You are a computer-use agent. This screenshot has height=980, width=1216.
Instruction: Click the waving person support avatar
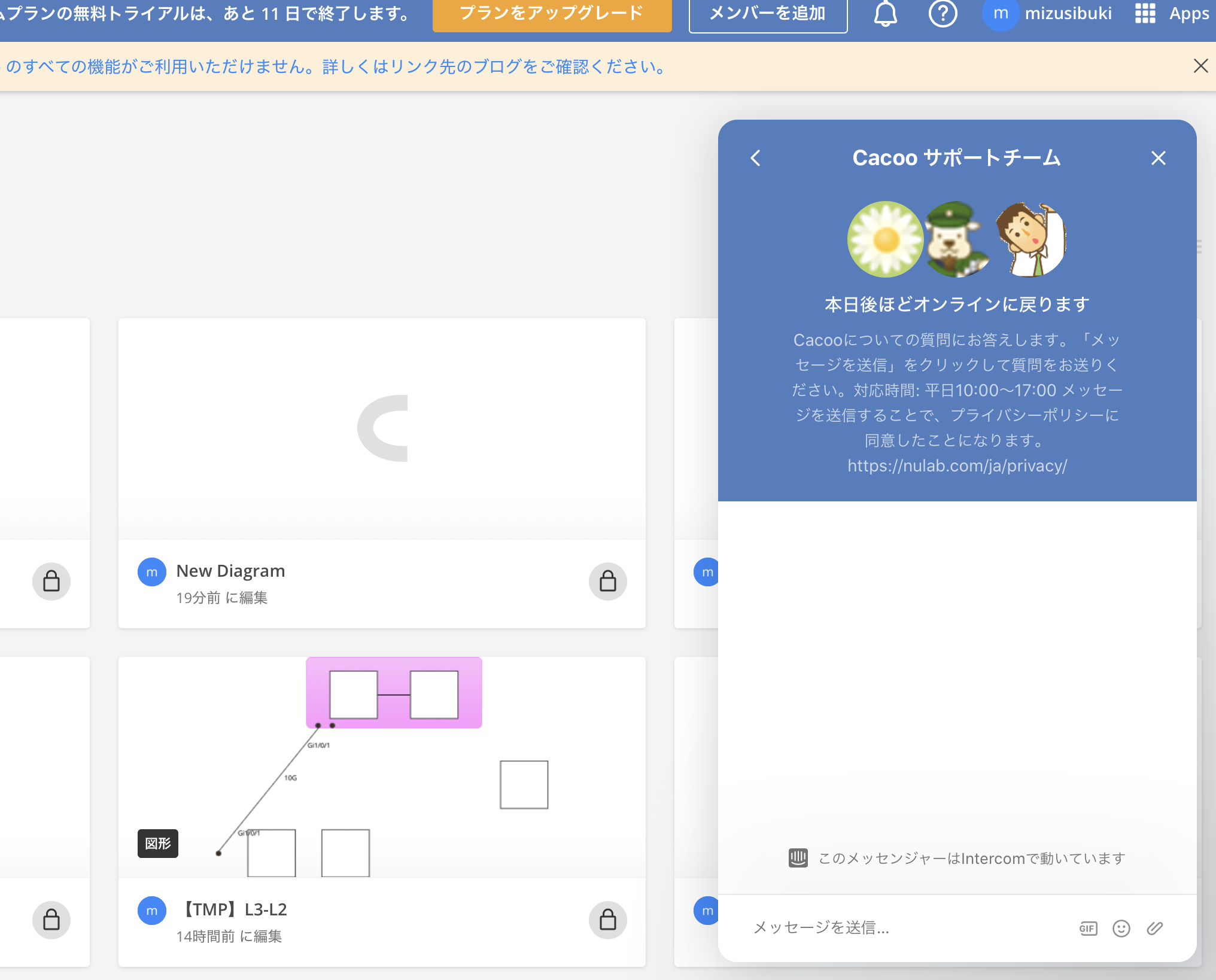(1030, 239)
